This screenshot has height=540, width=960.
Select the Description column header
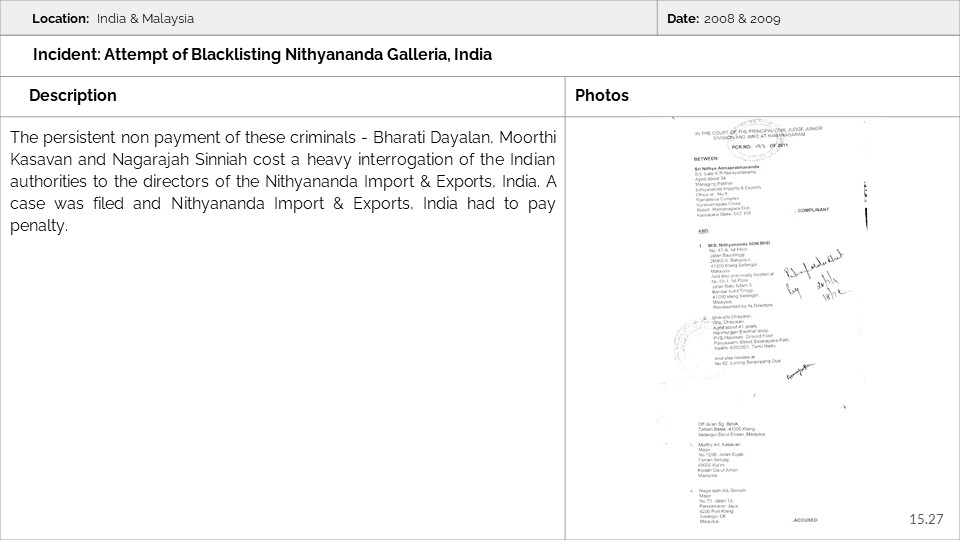pyautogui.click(x=73, y=96)
